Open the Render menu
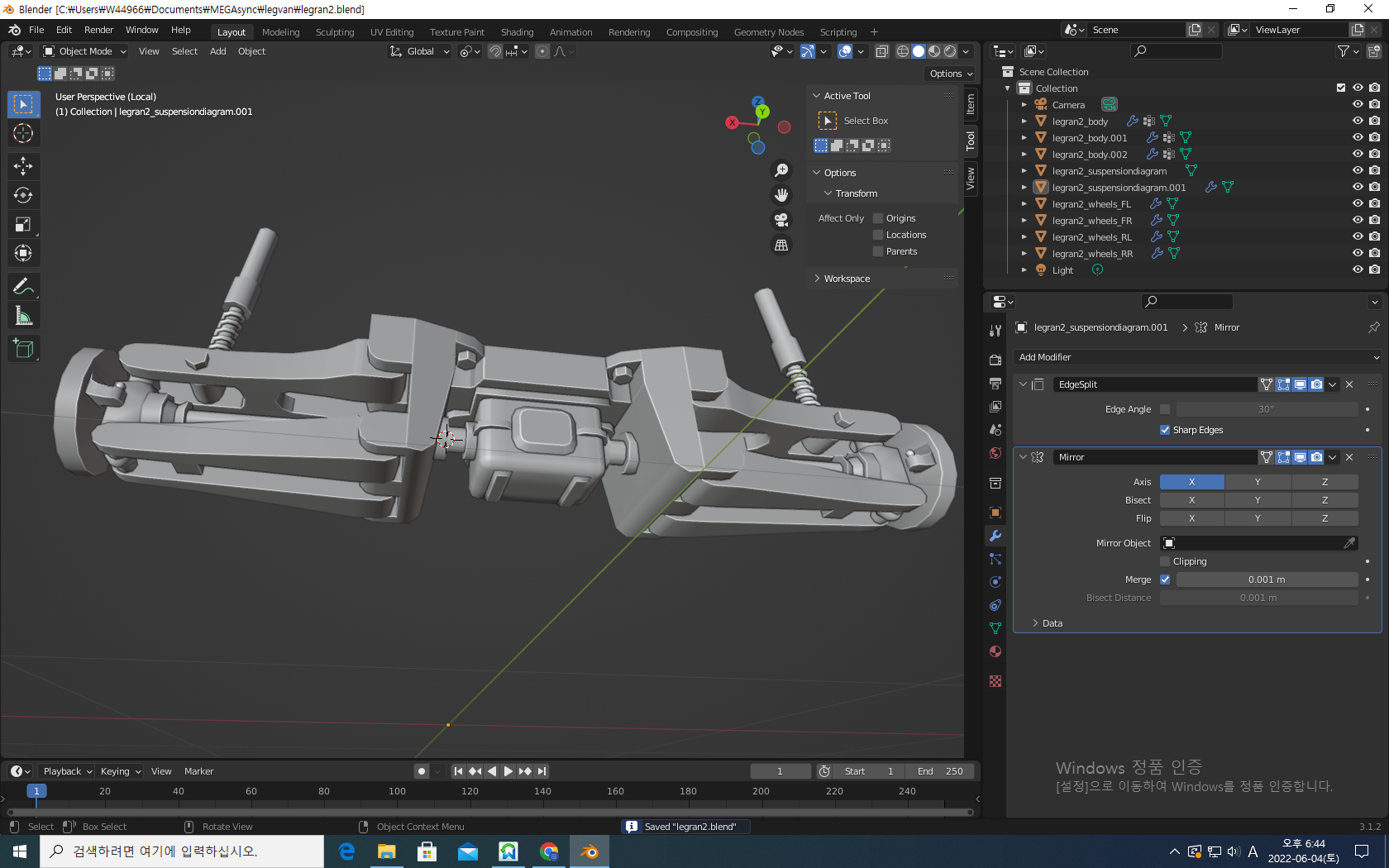The width and height of the screenshot is (1389, 868). click(x=98, y=30)
